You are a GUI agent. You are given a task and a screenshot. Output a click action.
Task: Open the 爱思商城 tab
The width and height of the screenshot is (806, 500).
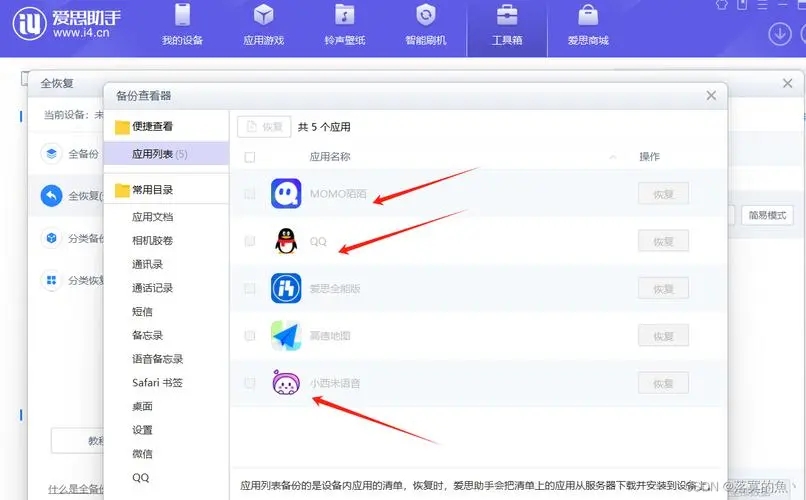tap(588, 25)
